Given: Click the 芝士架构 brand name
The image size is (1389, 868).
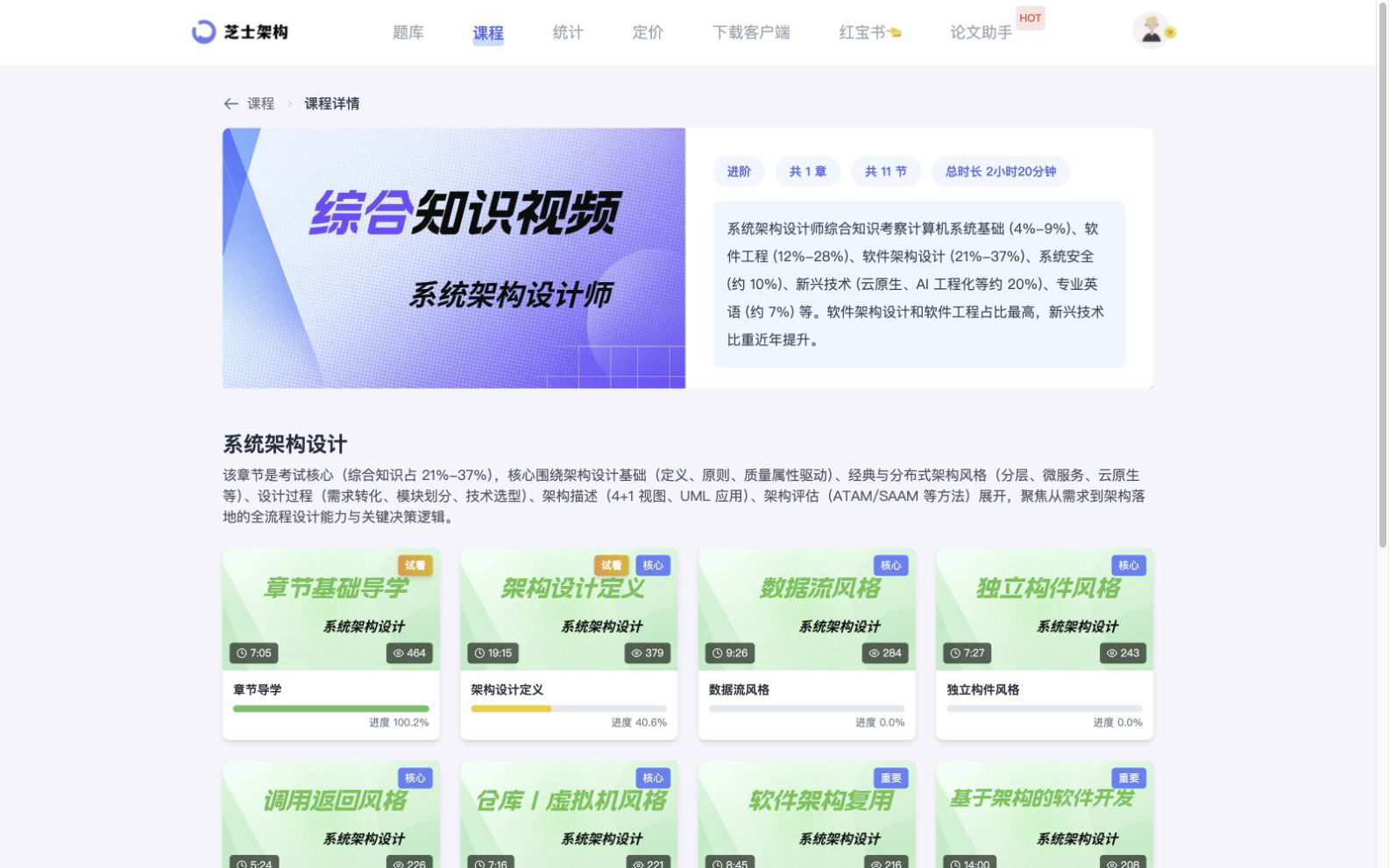Looking at the screenshot, I should click(256, 32).
